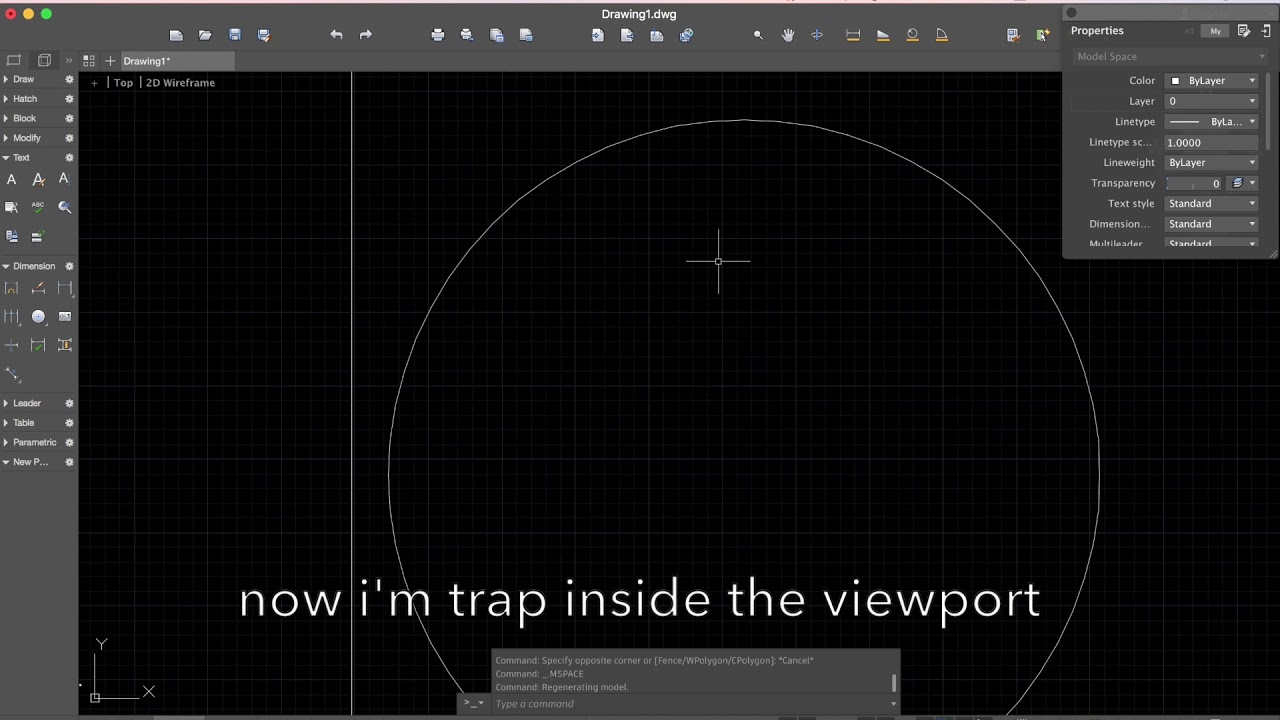1280x720 pixels.
Task: Click the Center Mark dimension icon
Action: (x=38, y=316)
